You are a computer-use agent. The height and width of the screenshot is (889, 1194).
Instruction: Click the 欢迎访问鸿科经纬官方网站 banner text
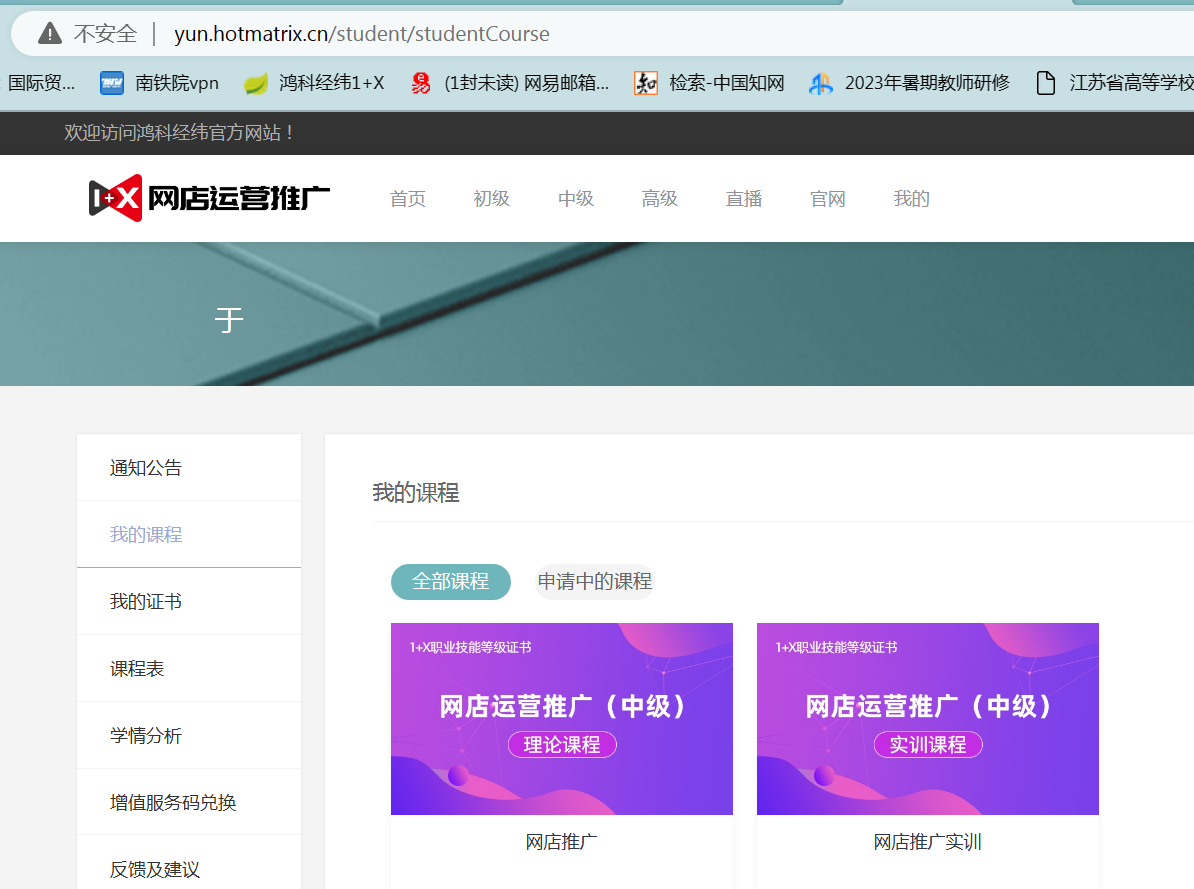179,133
